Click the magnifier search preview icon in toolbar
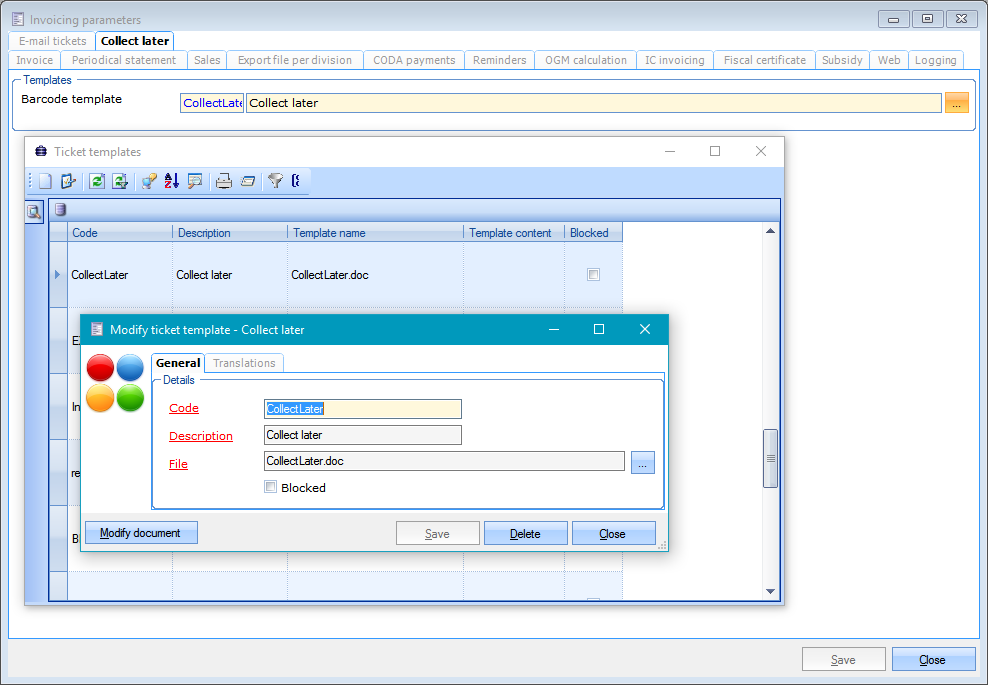The width and height of the screenshot is (988, 685). pyautogui.click(x=195, y=181)
